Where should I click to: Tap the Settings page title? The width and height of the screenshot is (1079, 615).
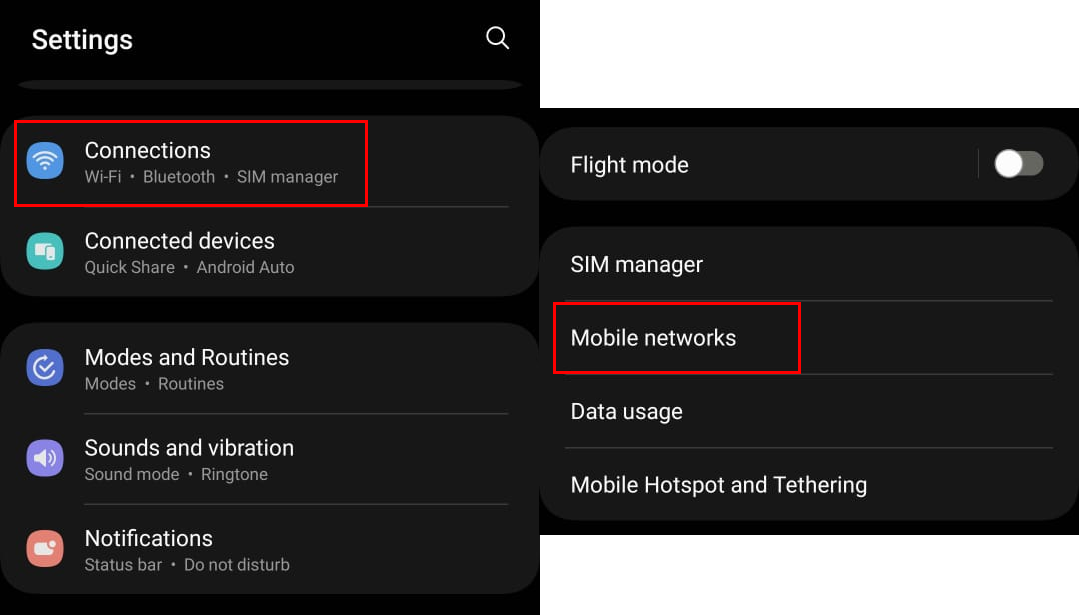pyautogui.click(x=82, y=40)
